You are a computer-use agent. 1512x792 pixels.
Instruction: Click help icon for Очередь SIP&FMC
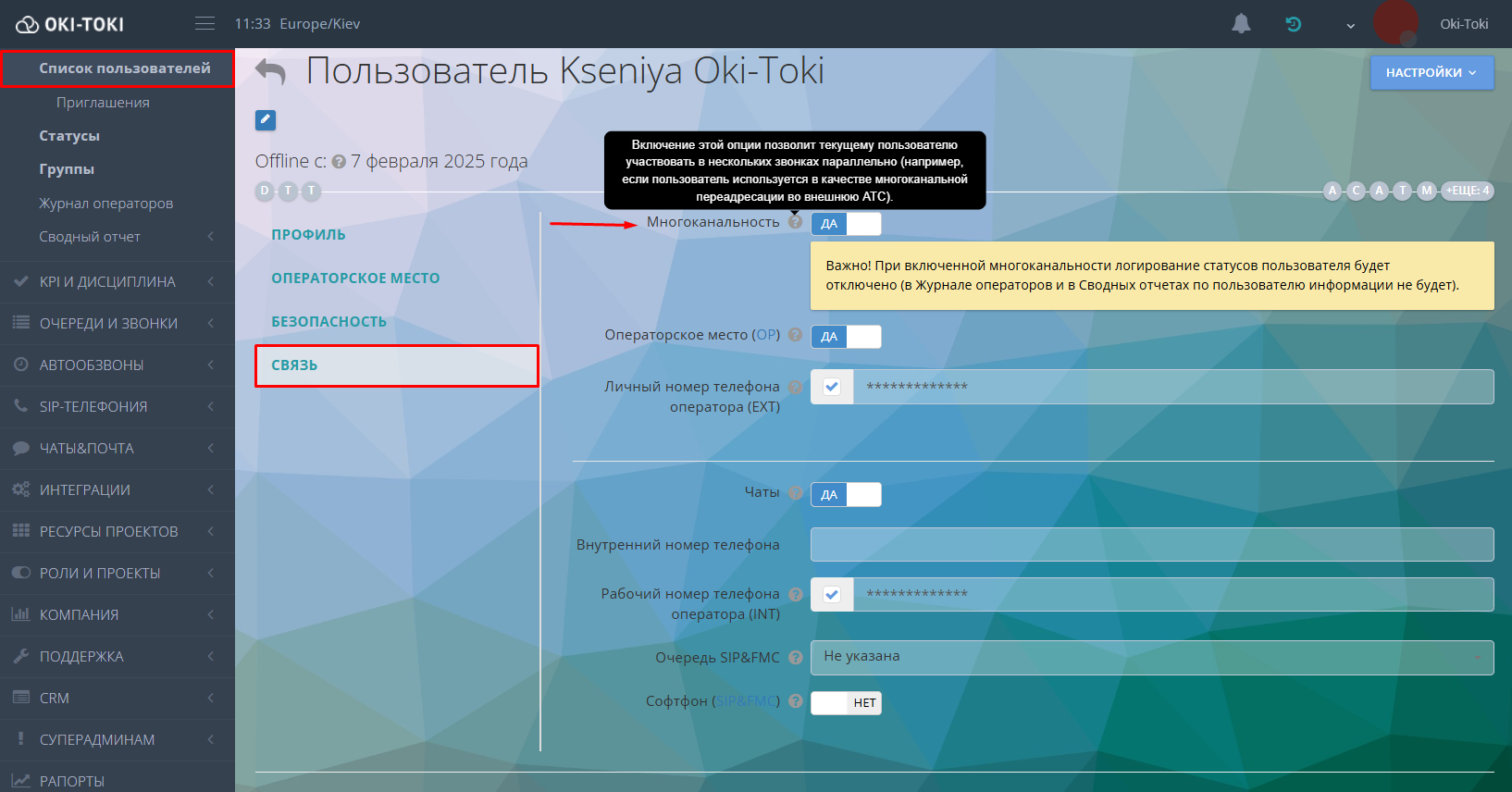[x=796, y=658]
